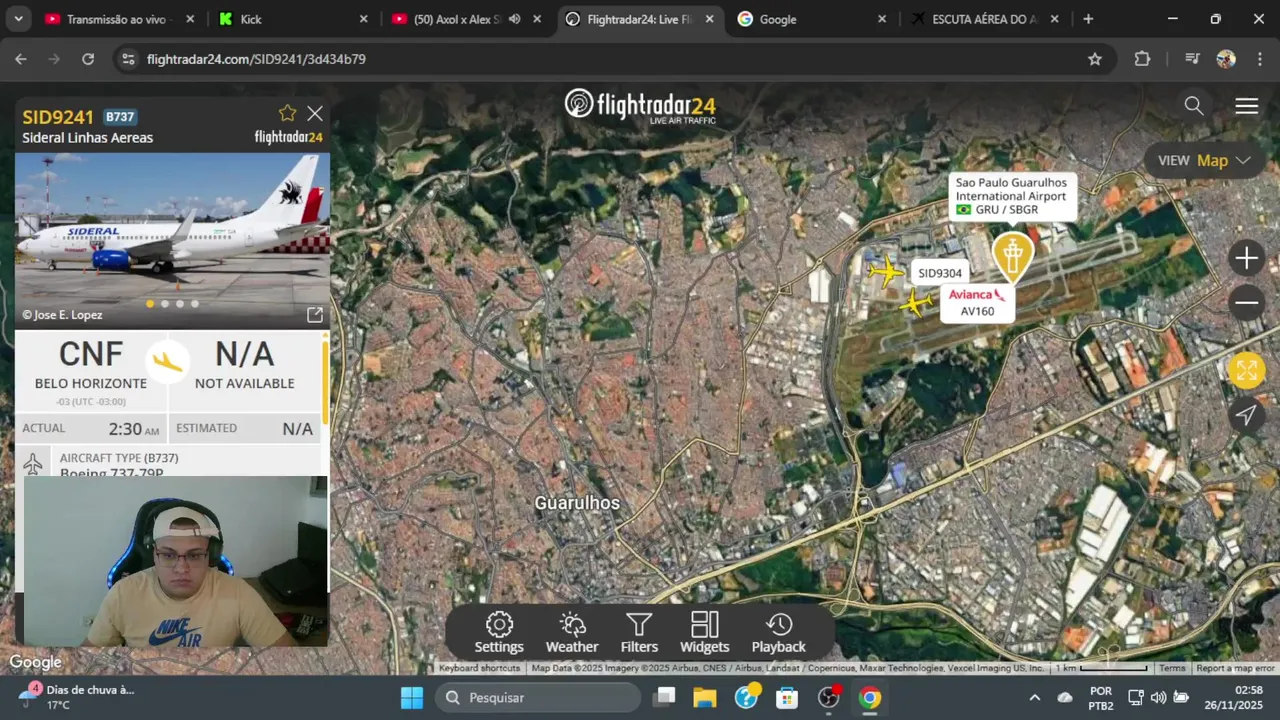Open File Explorer from taskbar
Viewport: 1280px width, 720px height.
click(x=705, y=698)
